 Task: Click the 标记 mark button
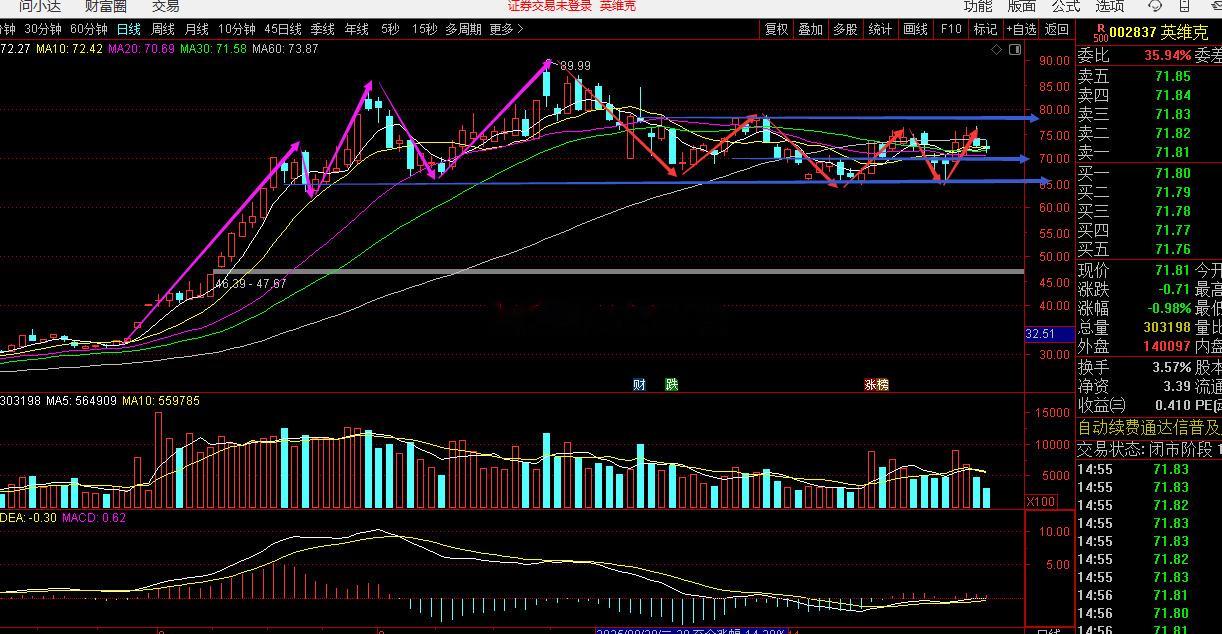tap(985, 30)
